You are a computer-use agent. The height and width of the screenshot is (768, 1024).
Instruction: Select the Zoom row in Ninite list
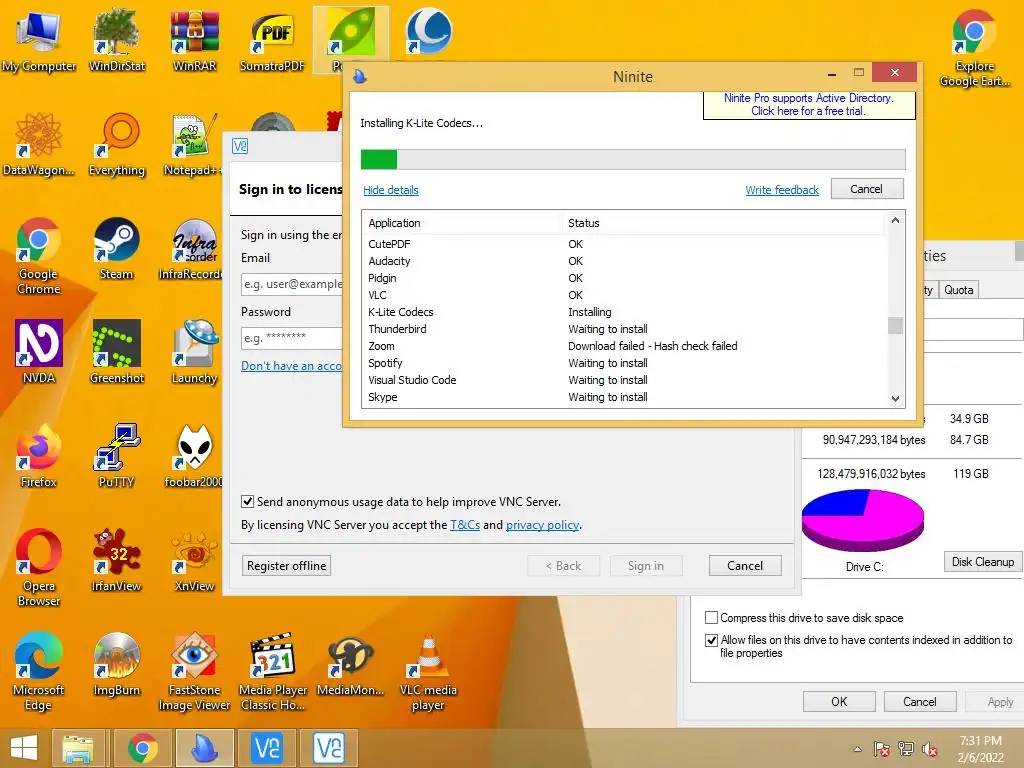tap(625, 346)
